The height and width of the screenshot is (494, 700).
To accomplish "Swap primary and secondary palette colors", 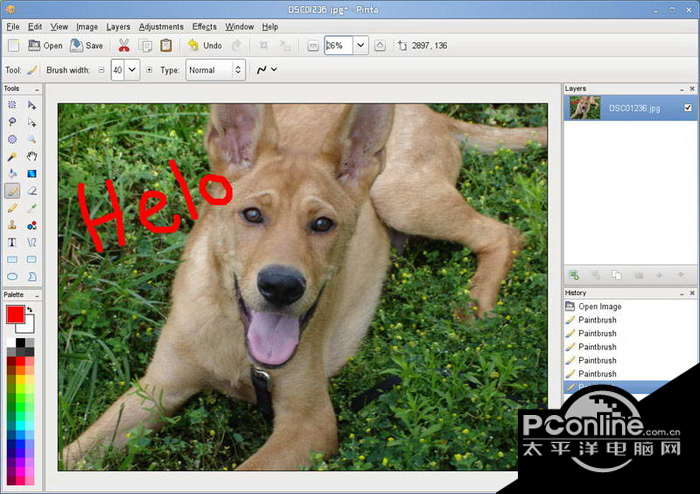I will coord(29,309).
